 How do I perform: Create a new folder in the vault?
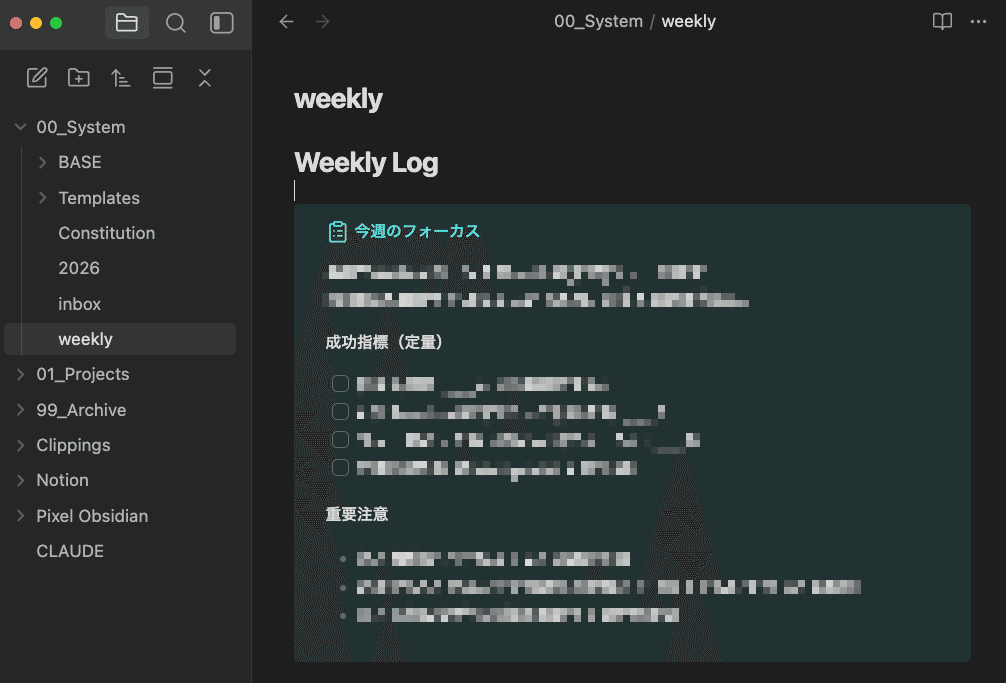pos(79,78)
